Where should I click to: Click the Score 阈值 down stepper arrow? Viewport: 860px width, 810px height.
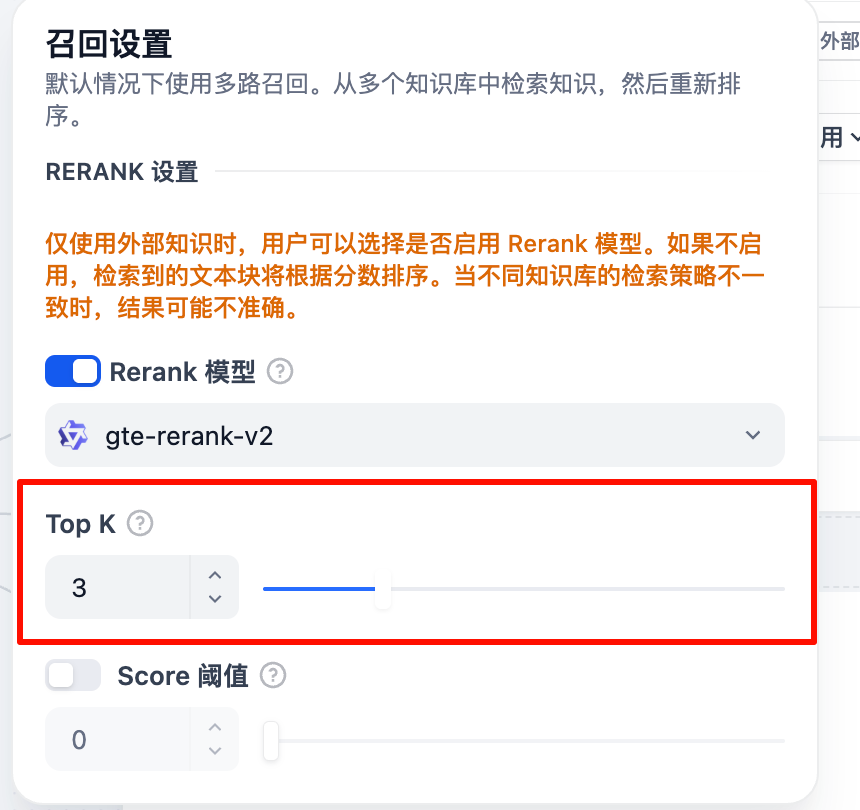(x=214, y=751)
